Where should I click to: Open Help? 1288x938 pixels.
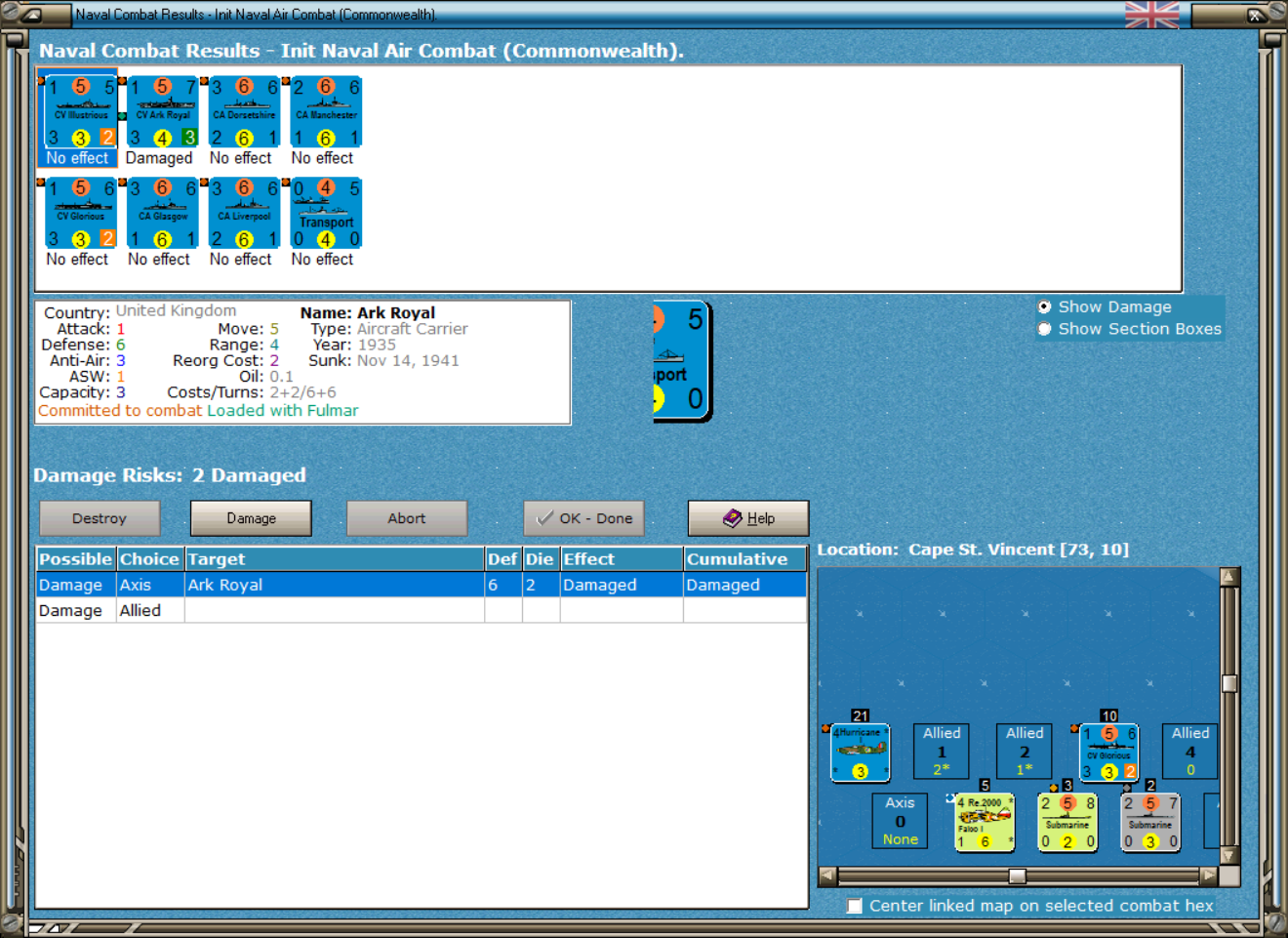point(748,518)
